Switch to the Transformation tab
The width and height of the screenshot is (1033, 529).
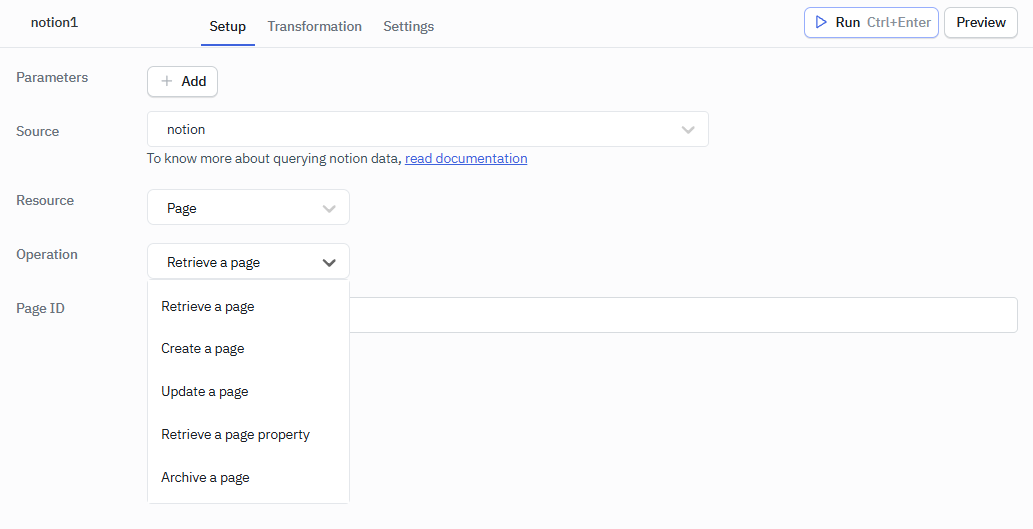(314, 26)
